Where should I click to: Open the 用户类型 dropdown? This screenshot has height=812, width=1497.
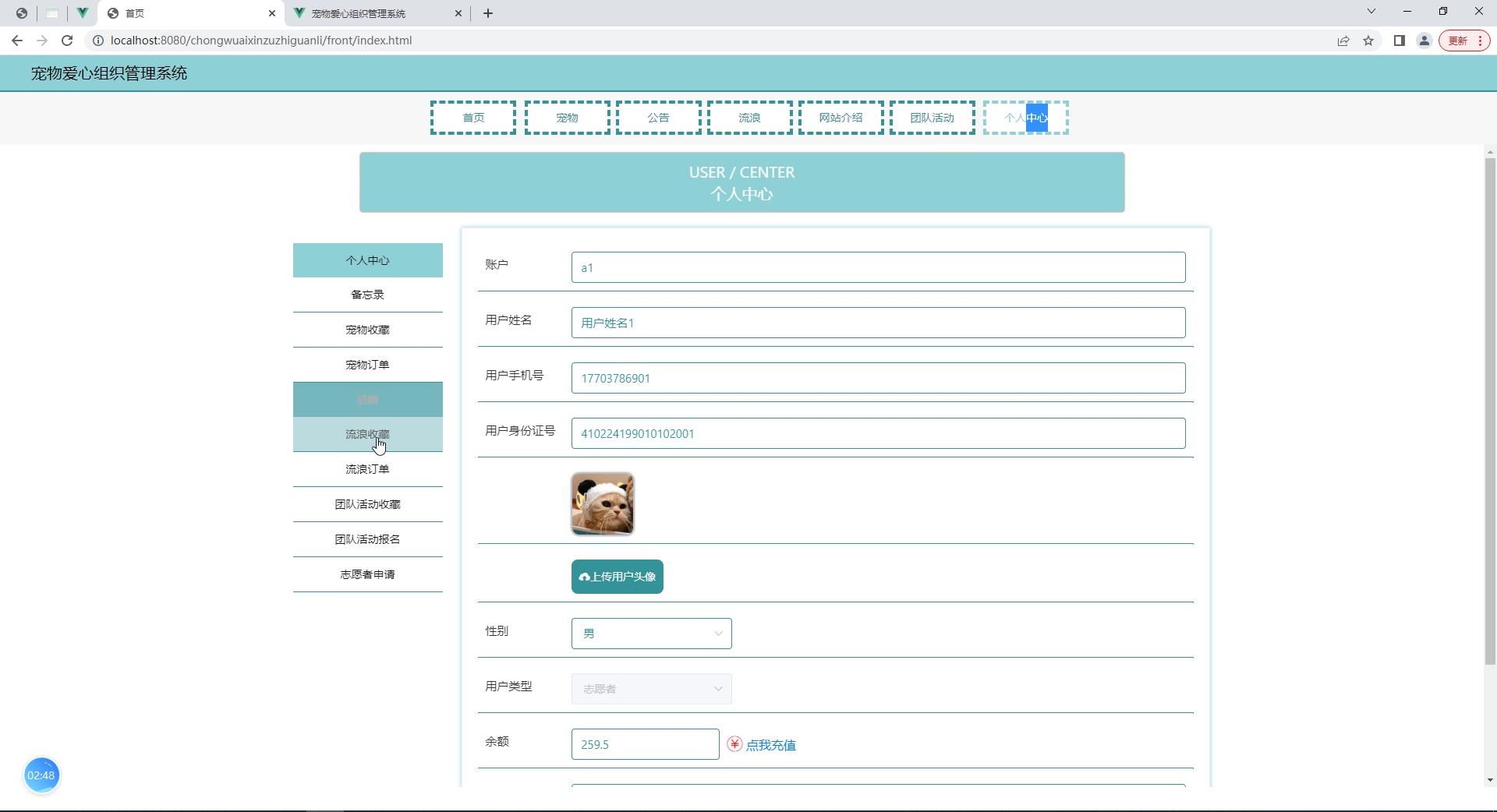652,689
